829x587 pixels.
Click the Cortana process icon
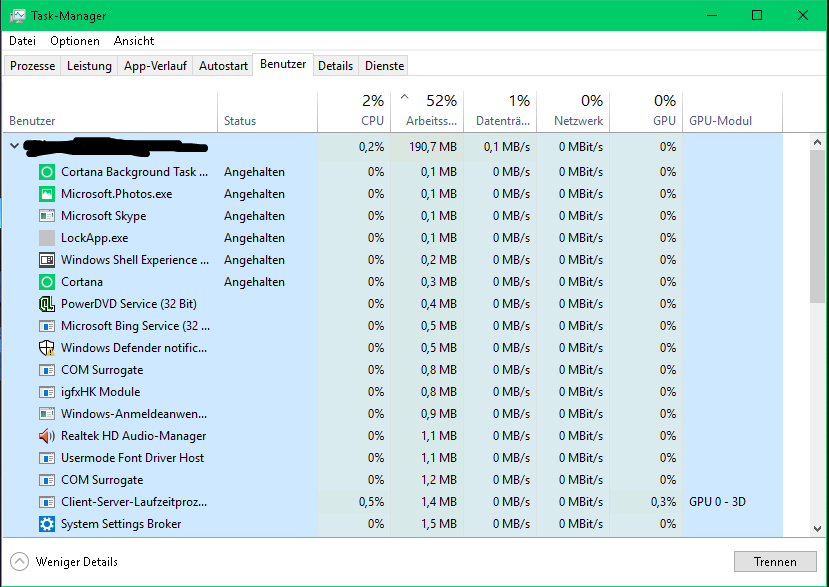pos(47,282)
